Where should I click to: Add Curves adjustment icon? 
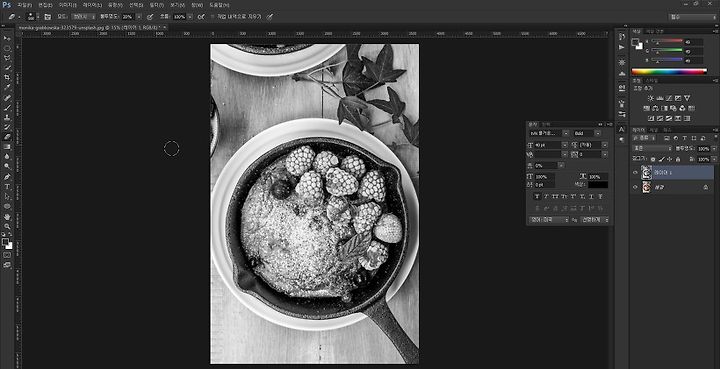click(x=669, y=98)
